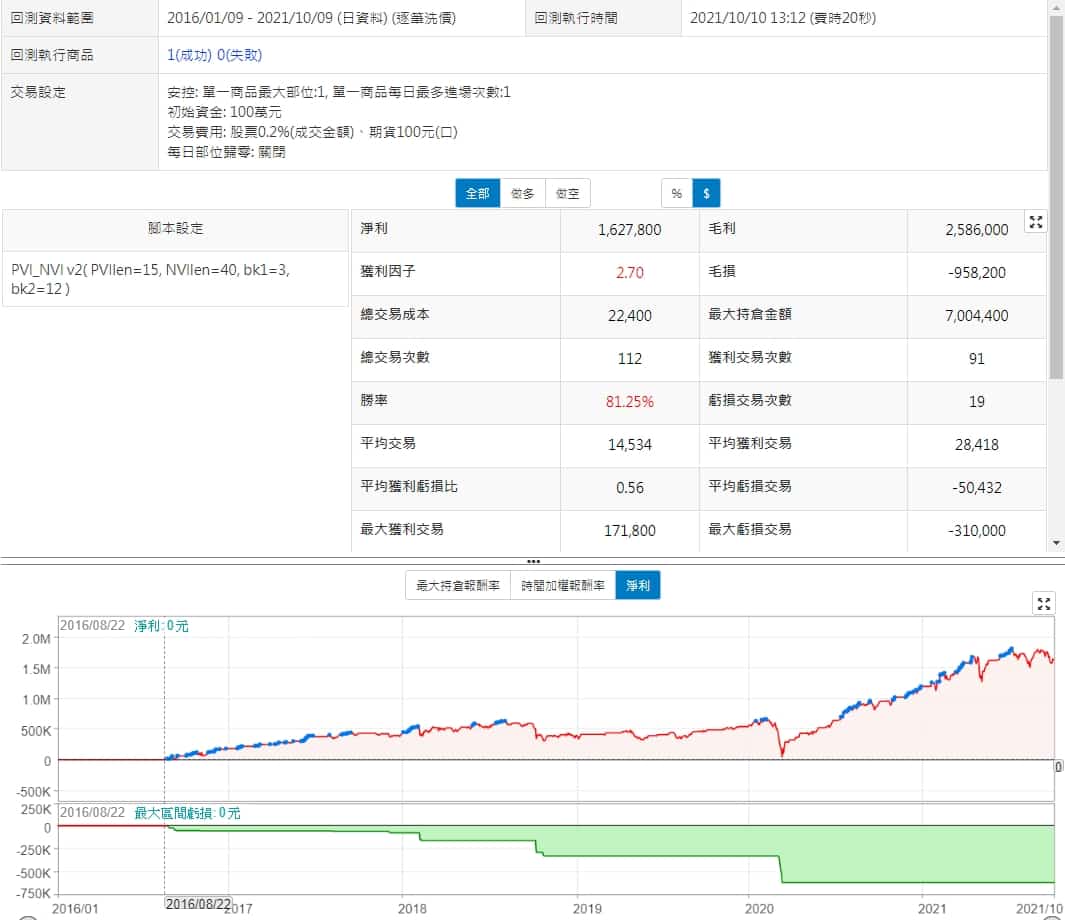Open the 1(成功) 0(失敗) products link
The height and width of the screenshot is (920, 1065).
tap(215, 55)
